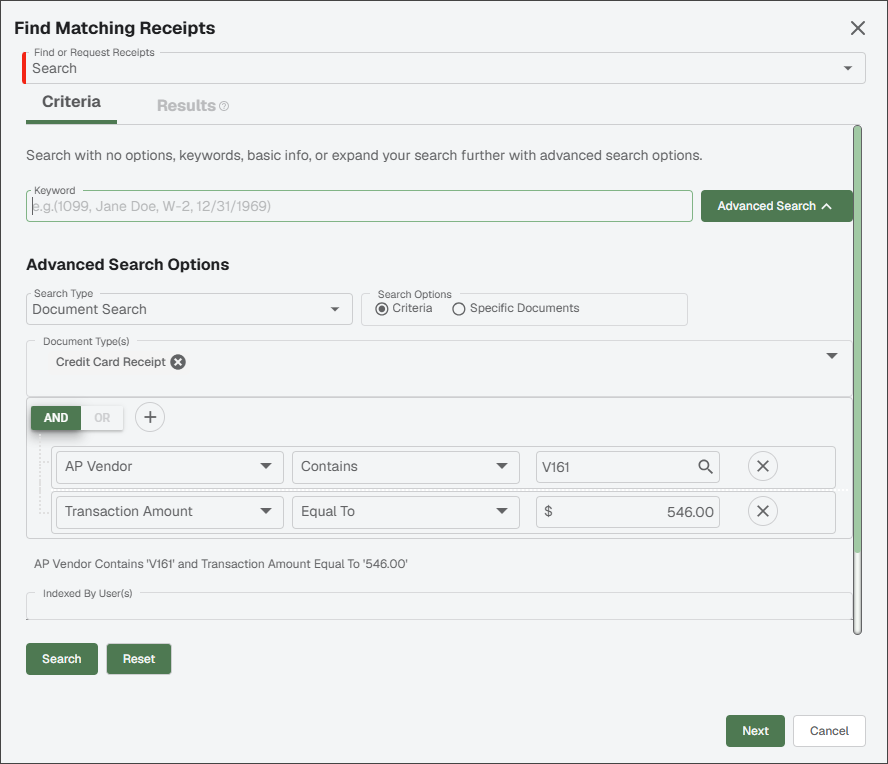Select the Criteria radio option
This screenshot has width=888, height=764.
click(382, 309)
